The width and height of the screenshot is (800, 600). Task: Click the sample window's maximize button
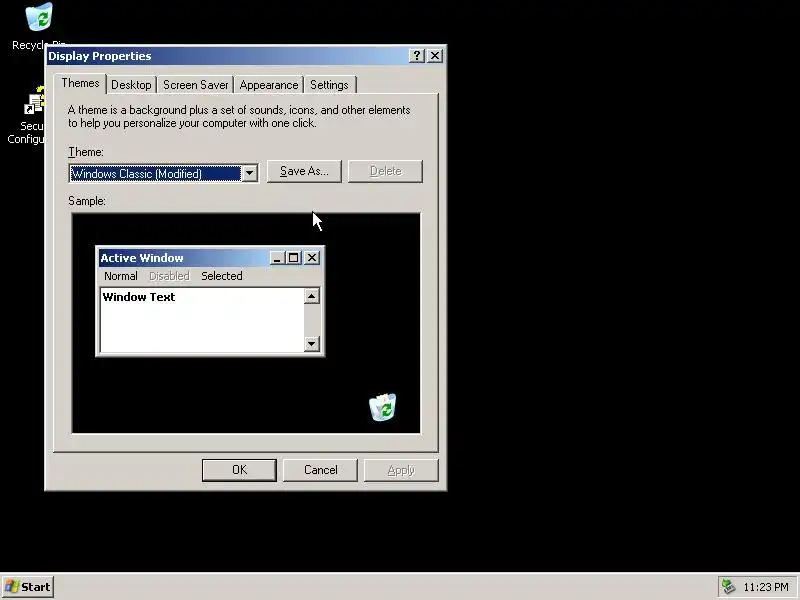point(293,258)
